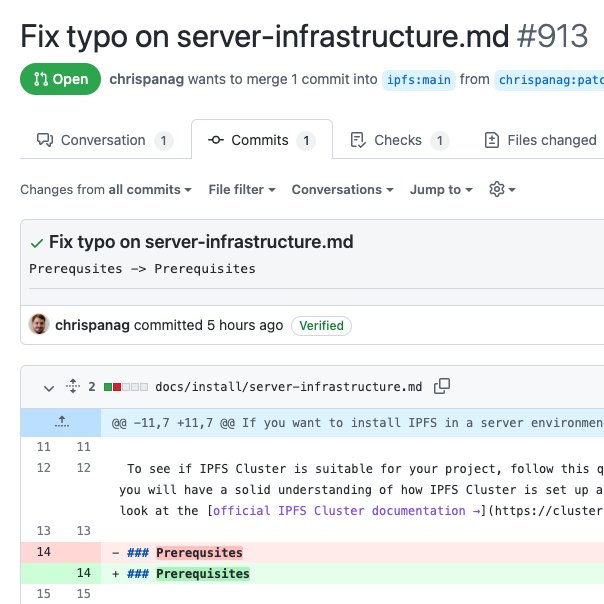The width and height of the screenshot is (604, 604).
Task: Click pull request number #913
Action: pyautogui.click(x=552, y=36)
